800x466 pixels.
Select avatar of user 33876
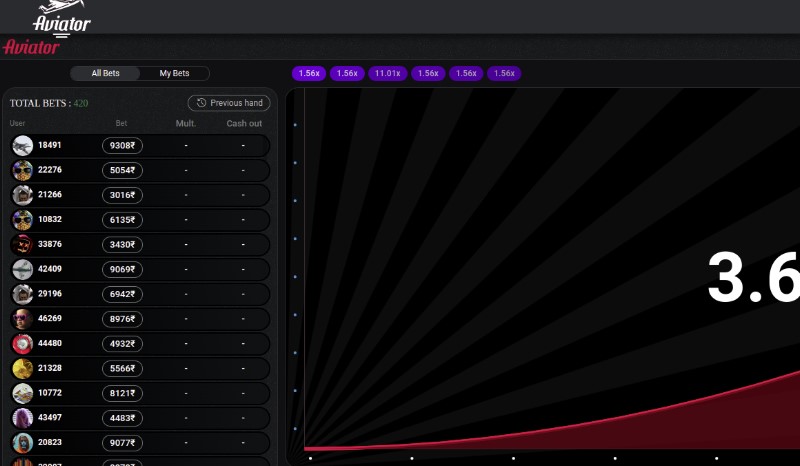(x=22, y=244)
